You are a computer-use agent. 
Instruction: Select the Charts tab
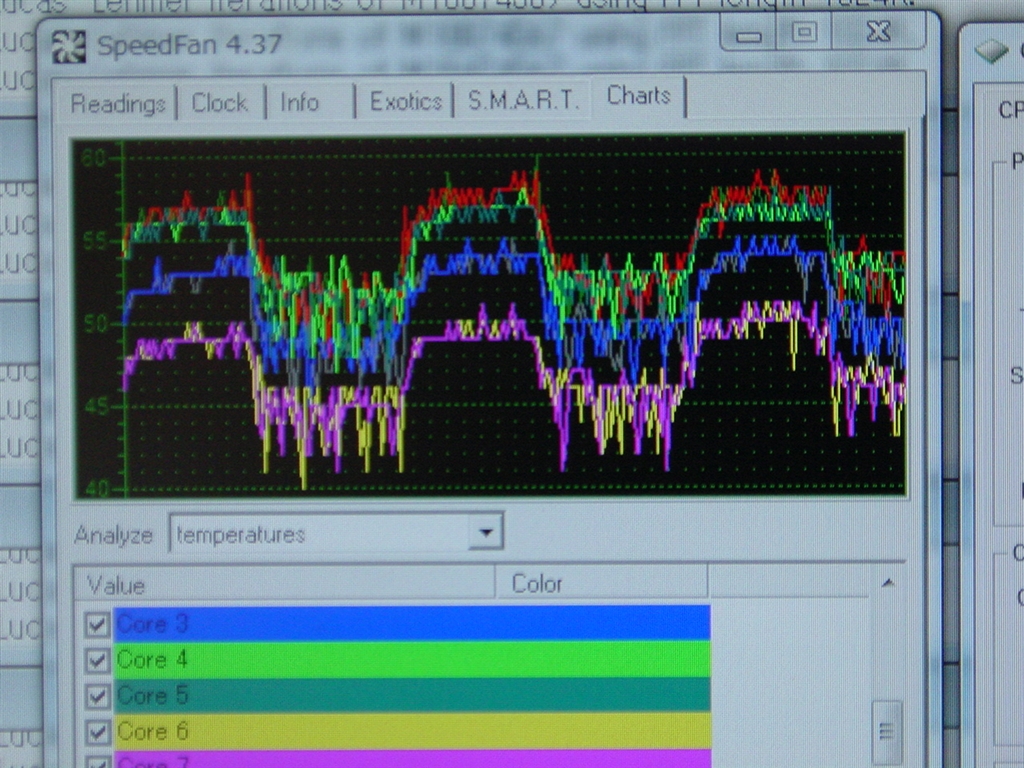point(638,96)
